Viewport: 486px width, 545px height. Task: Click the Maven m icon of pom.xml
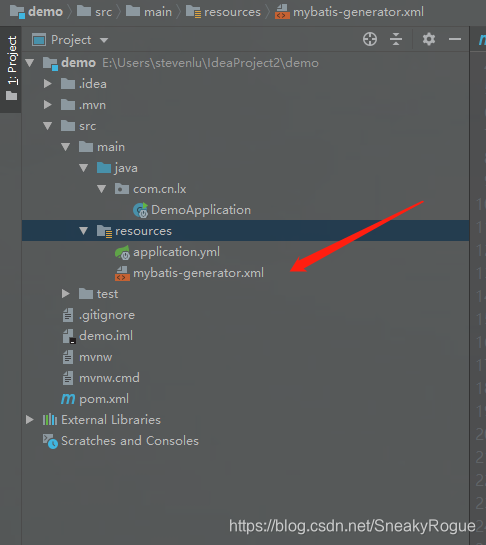[68, 399]
